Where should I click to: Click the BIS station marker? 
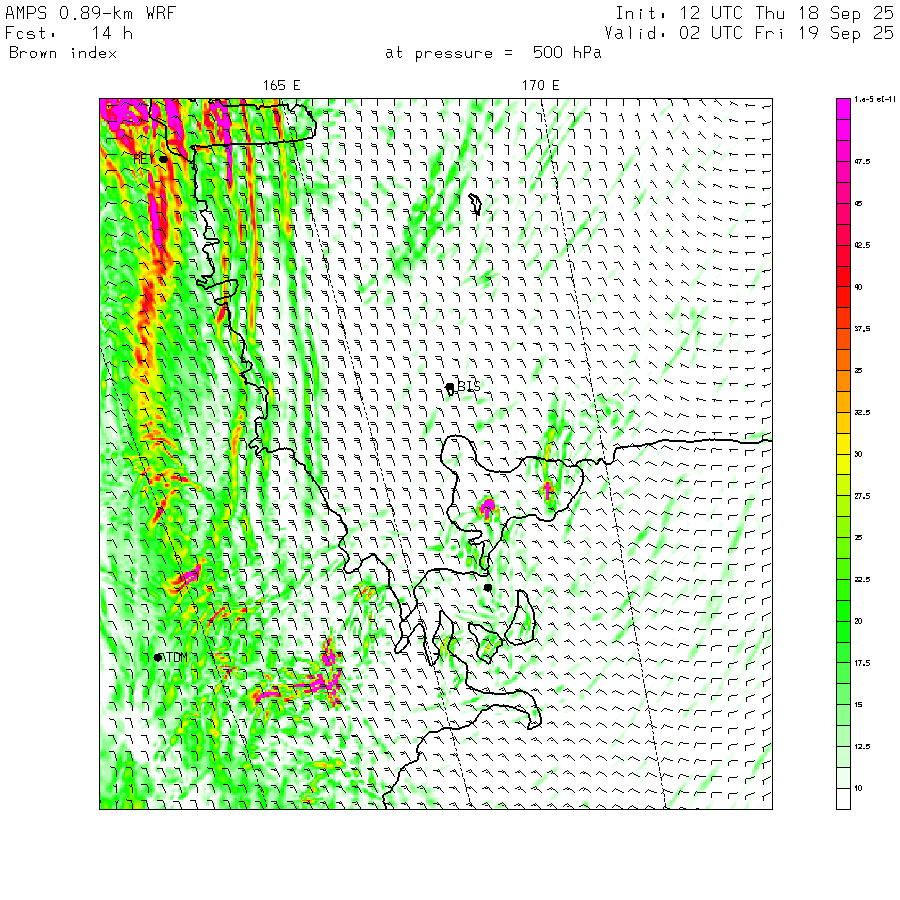[450, 387]
